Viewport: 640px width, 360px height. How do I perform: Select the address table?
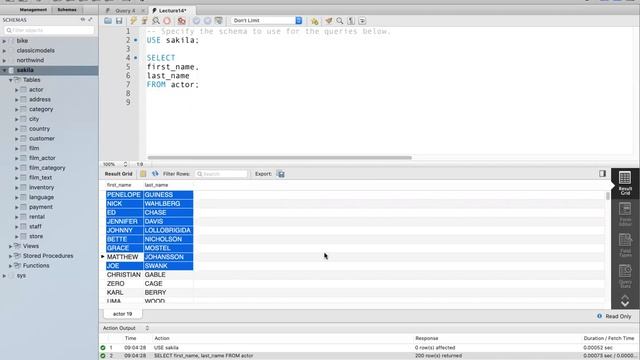click(40, 99)
